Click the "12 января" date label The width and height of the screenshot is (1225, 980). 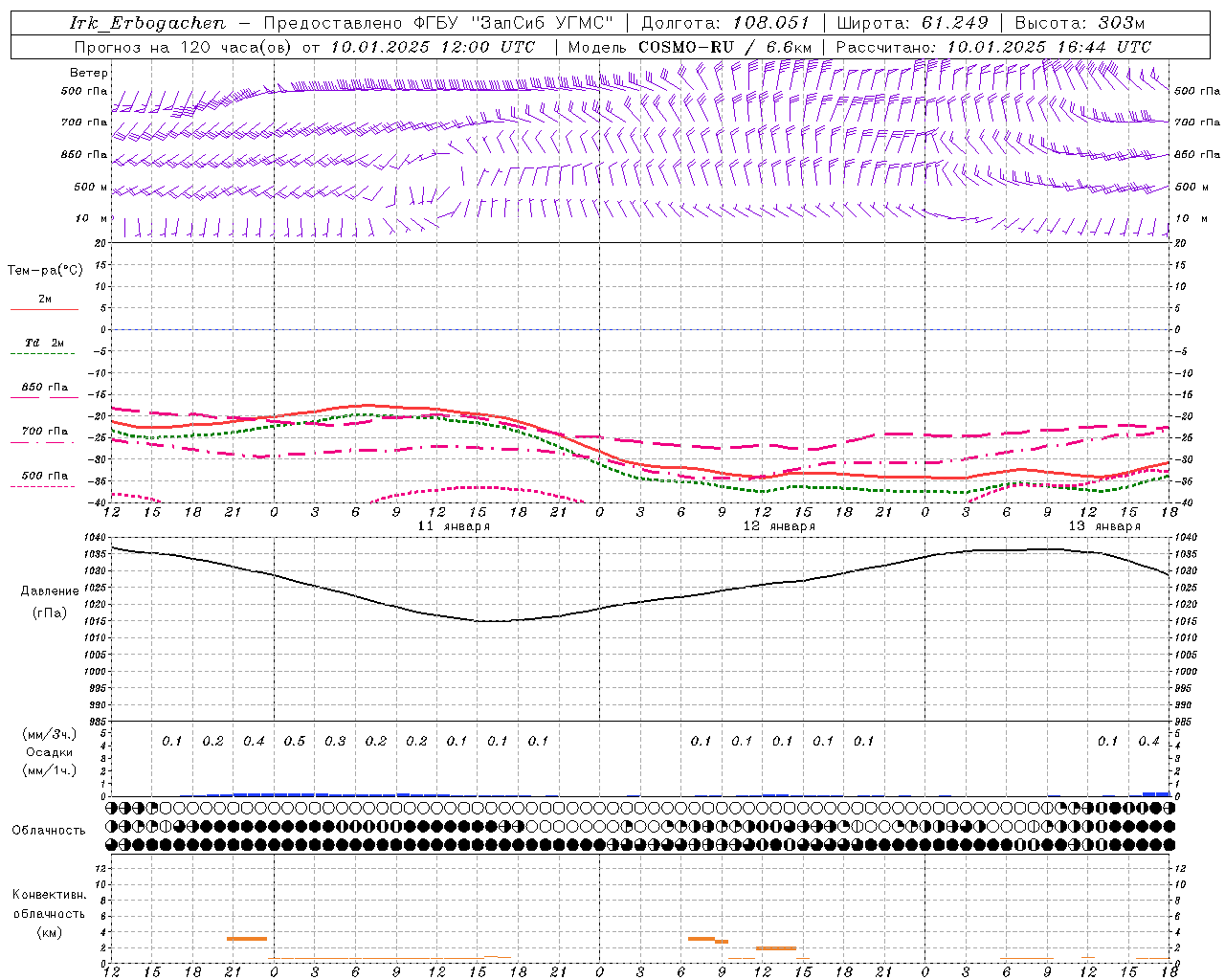tap(780, 526)
